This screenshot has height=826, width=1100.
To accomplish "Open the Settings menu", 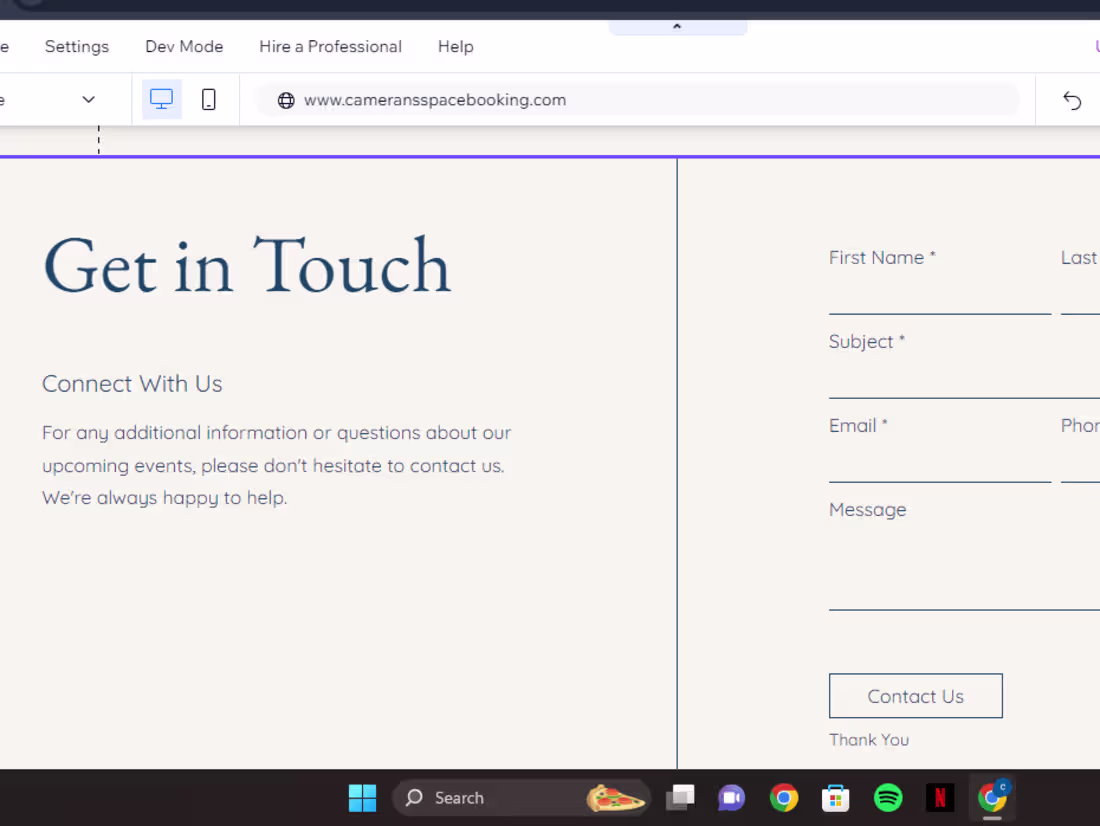I will pyautogui.click(x=76, y=46).
